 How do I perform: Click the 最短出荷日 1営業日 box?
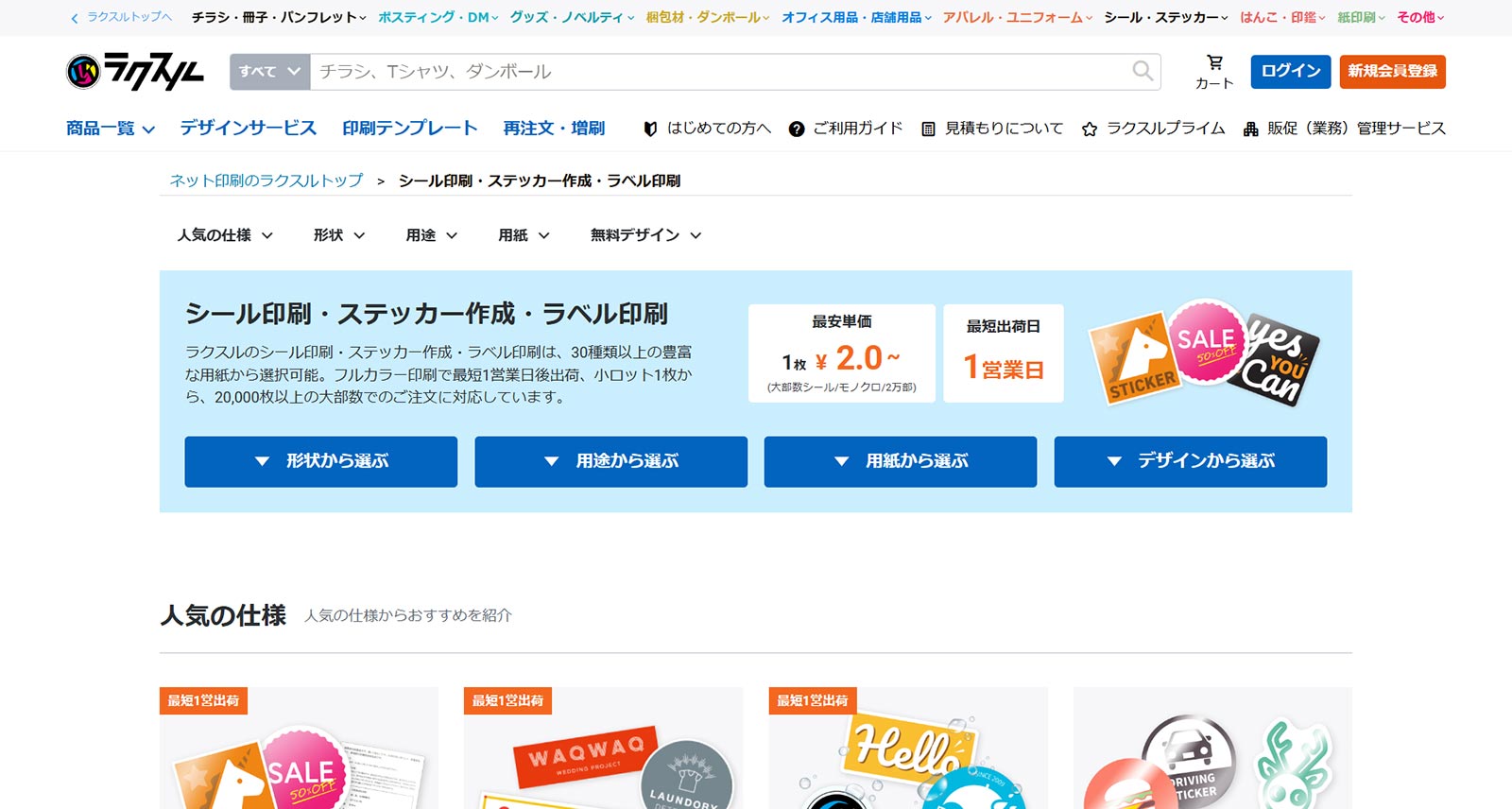point(1004,353)
